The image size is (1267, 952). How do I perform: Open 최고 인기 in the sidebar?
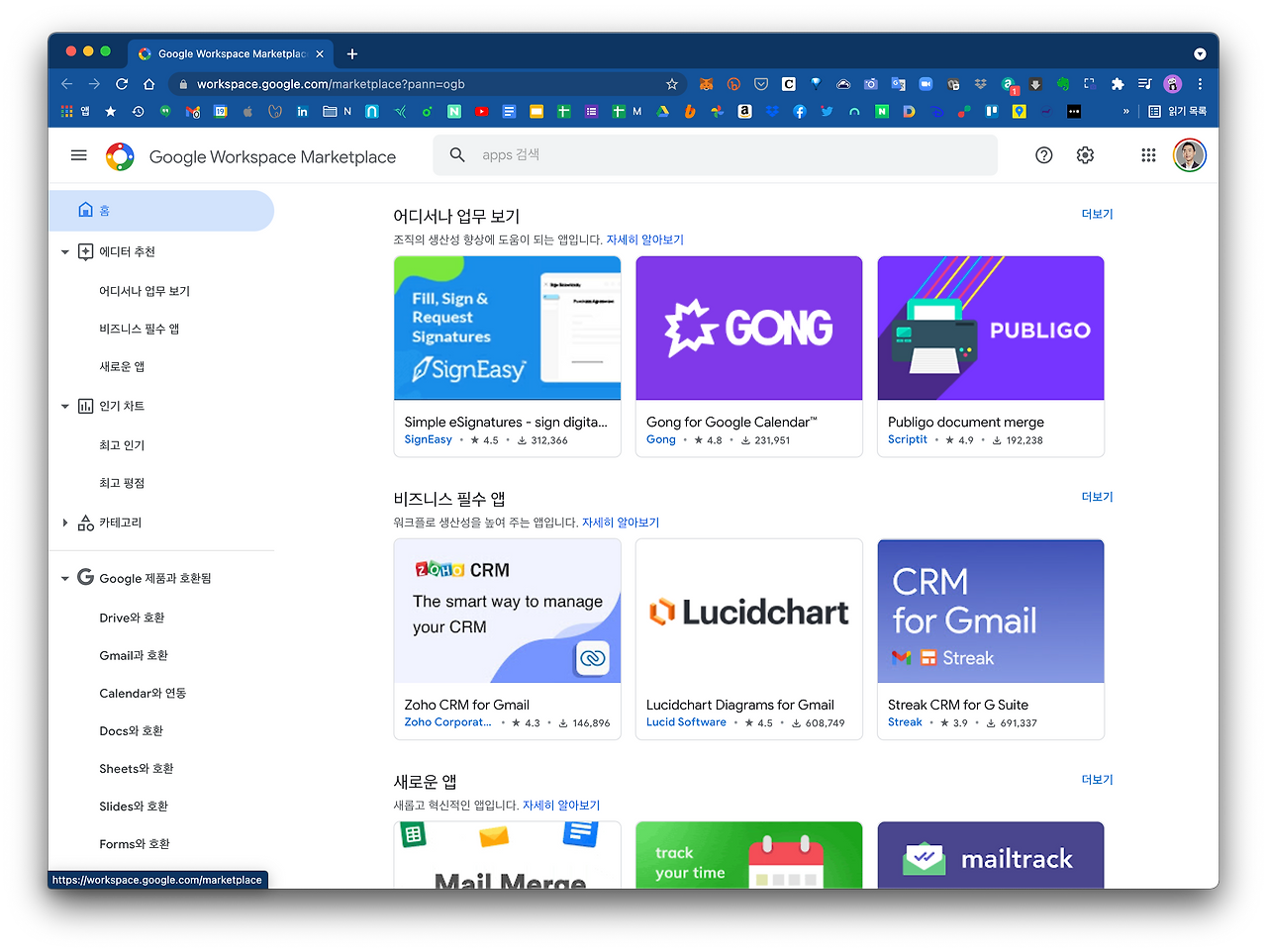122,445
